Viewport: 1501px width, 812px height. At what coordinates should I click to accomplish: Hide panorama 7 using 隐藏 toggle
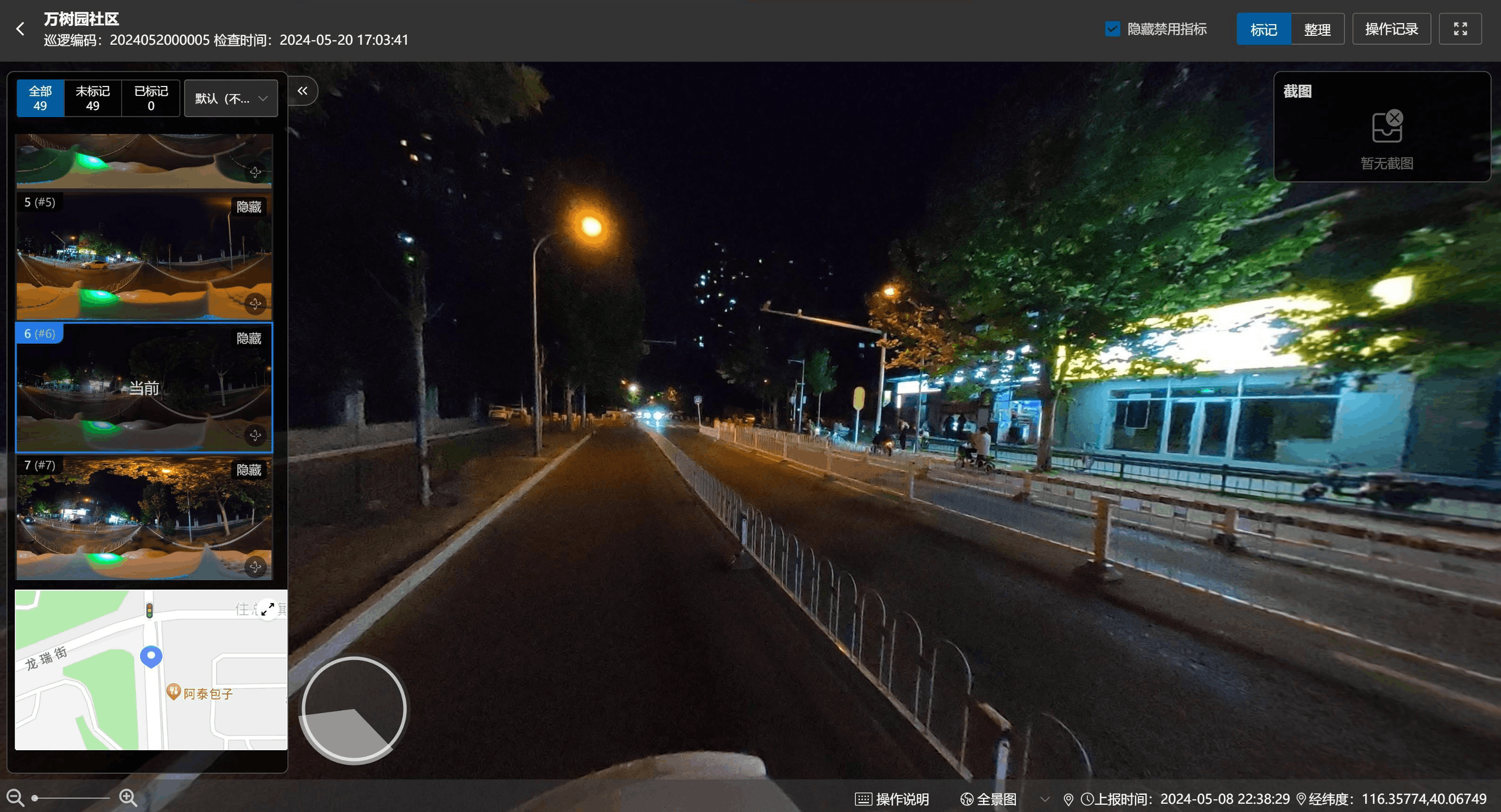click(248, 470)
